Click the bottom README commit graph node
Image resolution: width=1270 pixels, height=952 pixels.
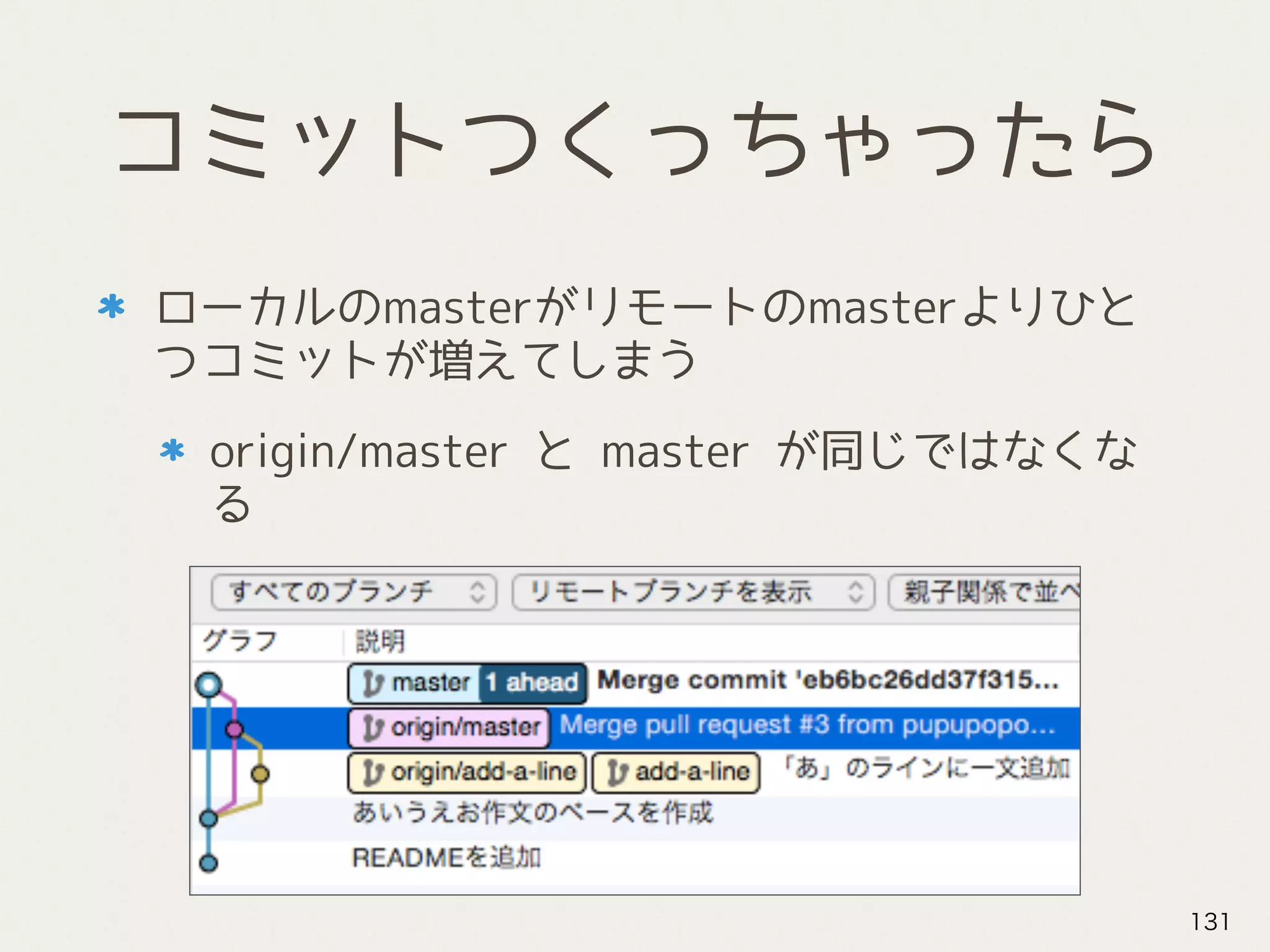pos(209,862)
